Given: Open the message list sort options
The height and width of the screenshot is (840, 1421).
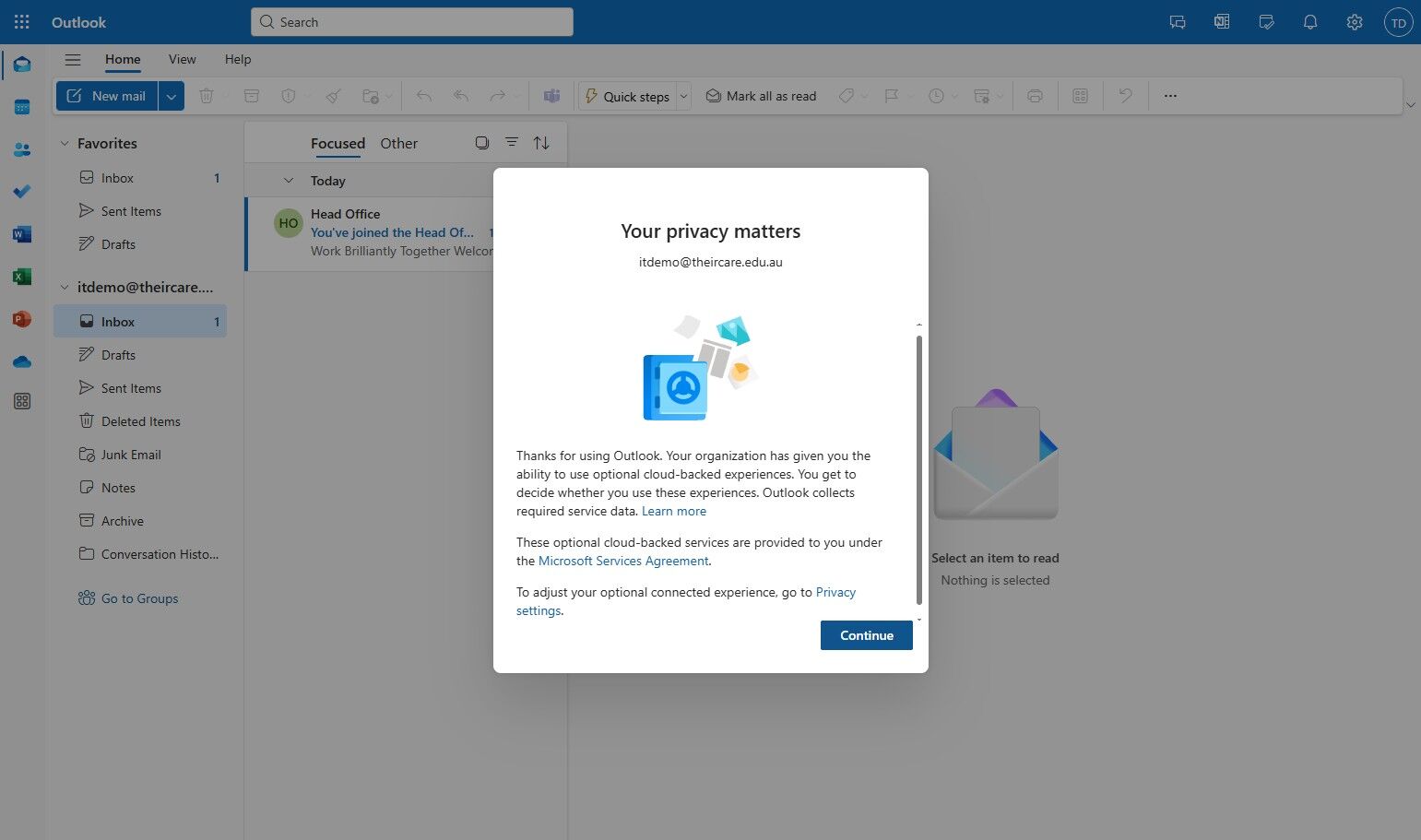Looking at the screenshot, I should (x=541, y=143).
